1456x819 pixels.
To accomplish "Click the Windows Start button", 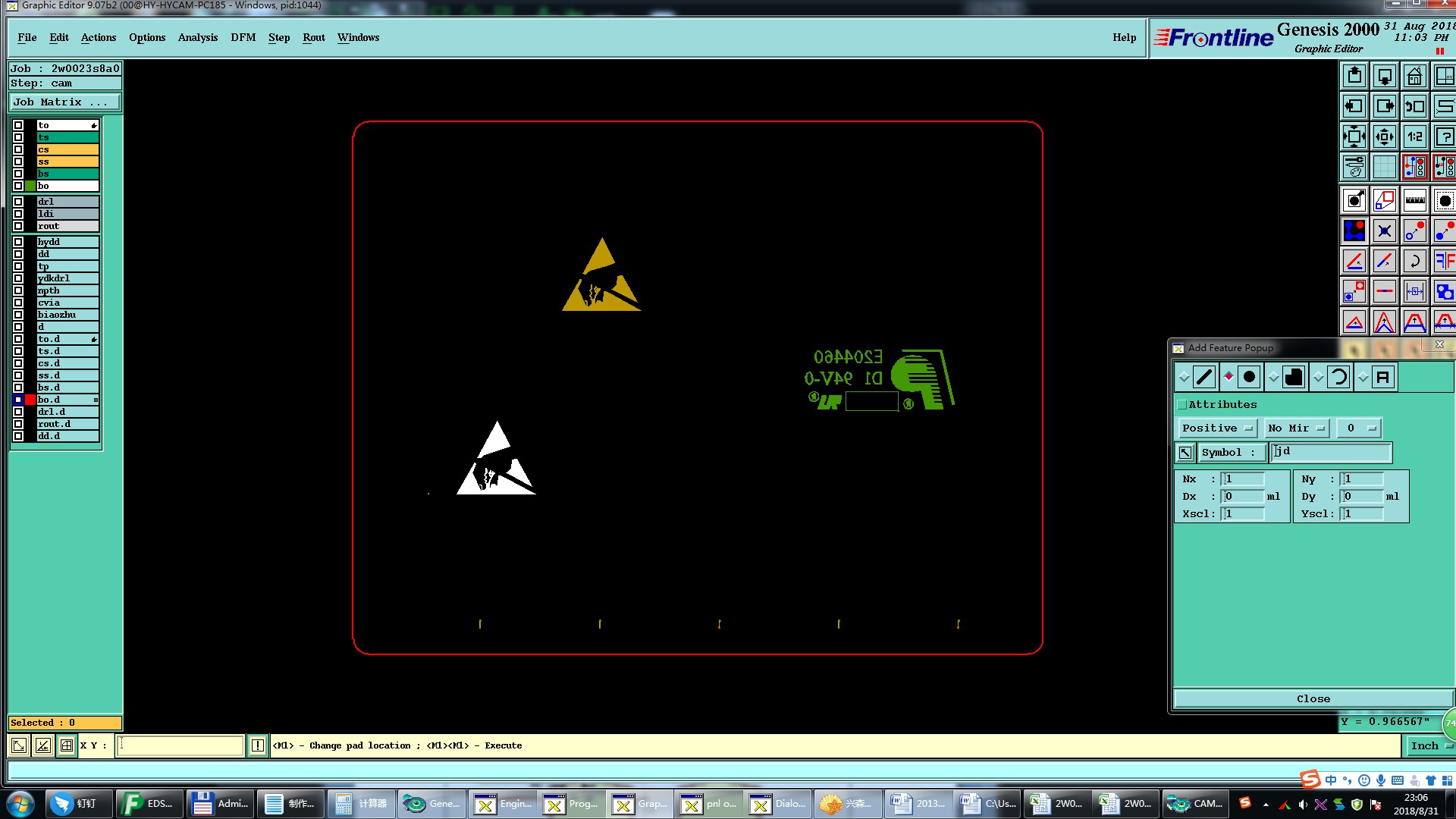I will point(20,803).
